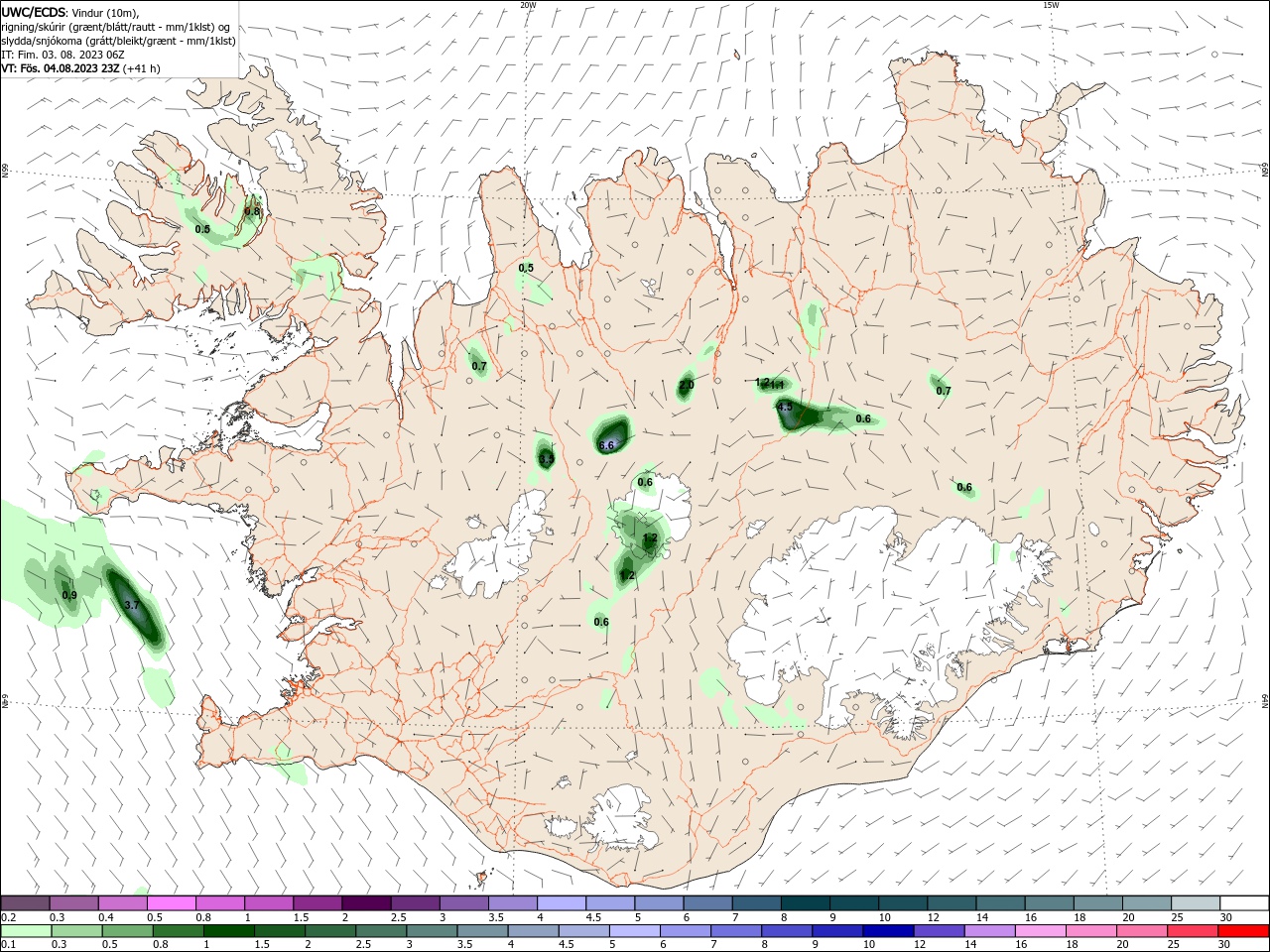Screen dimensions: 1270x952
Task: Pick the darkest purple swatch labeled 2 in top row
Action: coord(366,903)
